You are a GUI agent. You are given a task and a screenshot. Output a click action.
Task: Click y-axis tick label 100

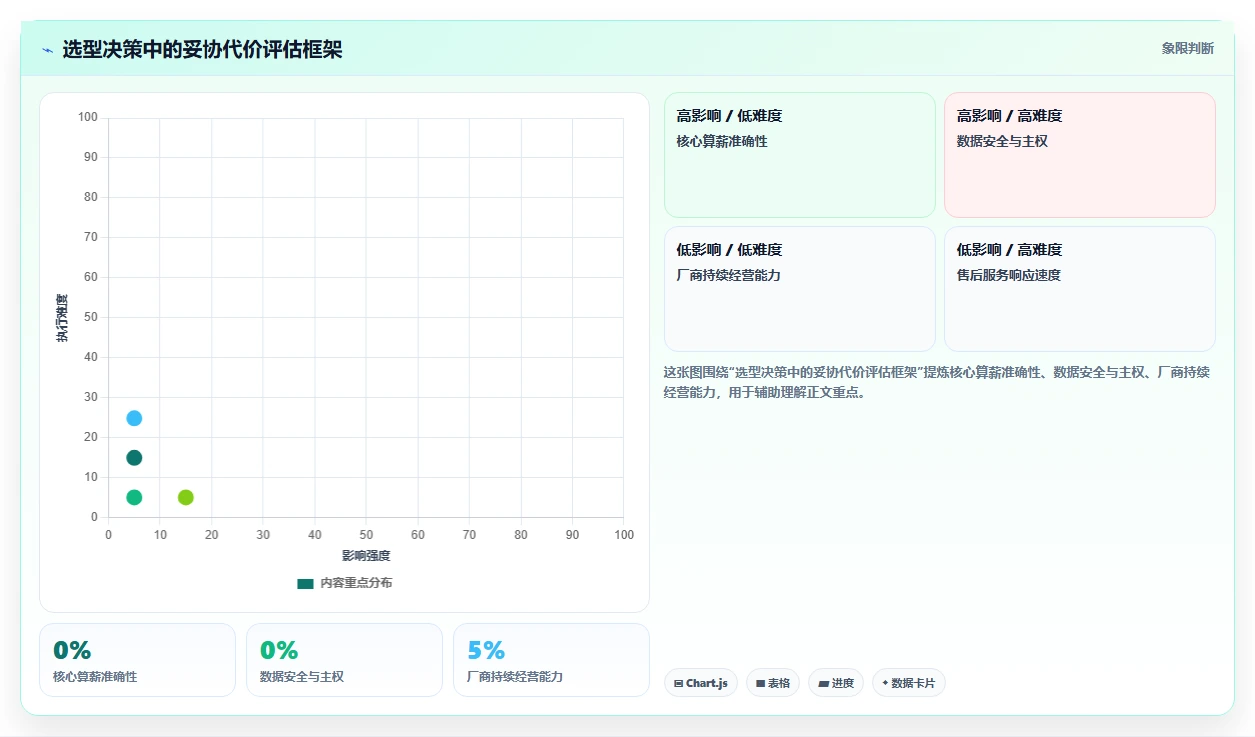[x=88, y=117]
